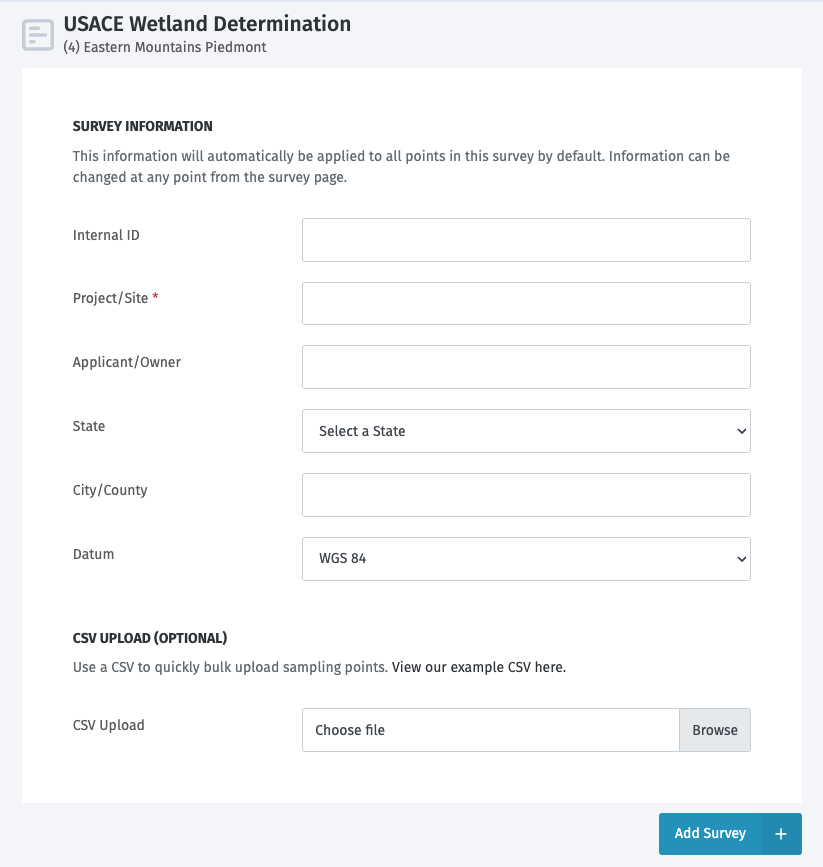Click the CSV Upload field label
The height and width of the screenshot is (867, 823).
[x=109, y=725]
